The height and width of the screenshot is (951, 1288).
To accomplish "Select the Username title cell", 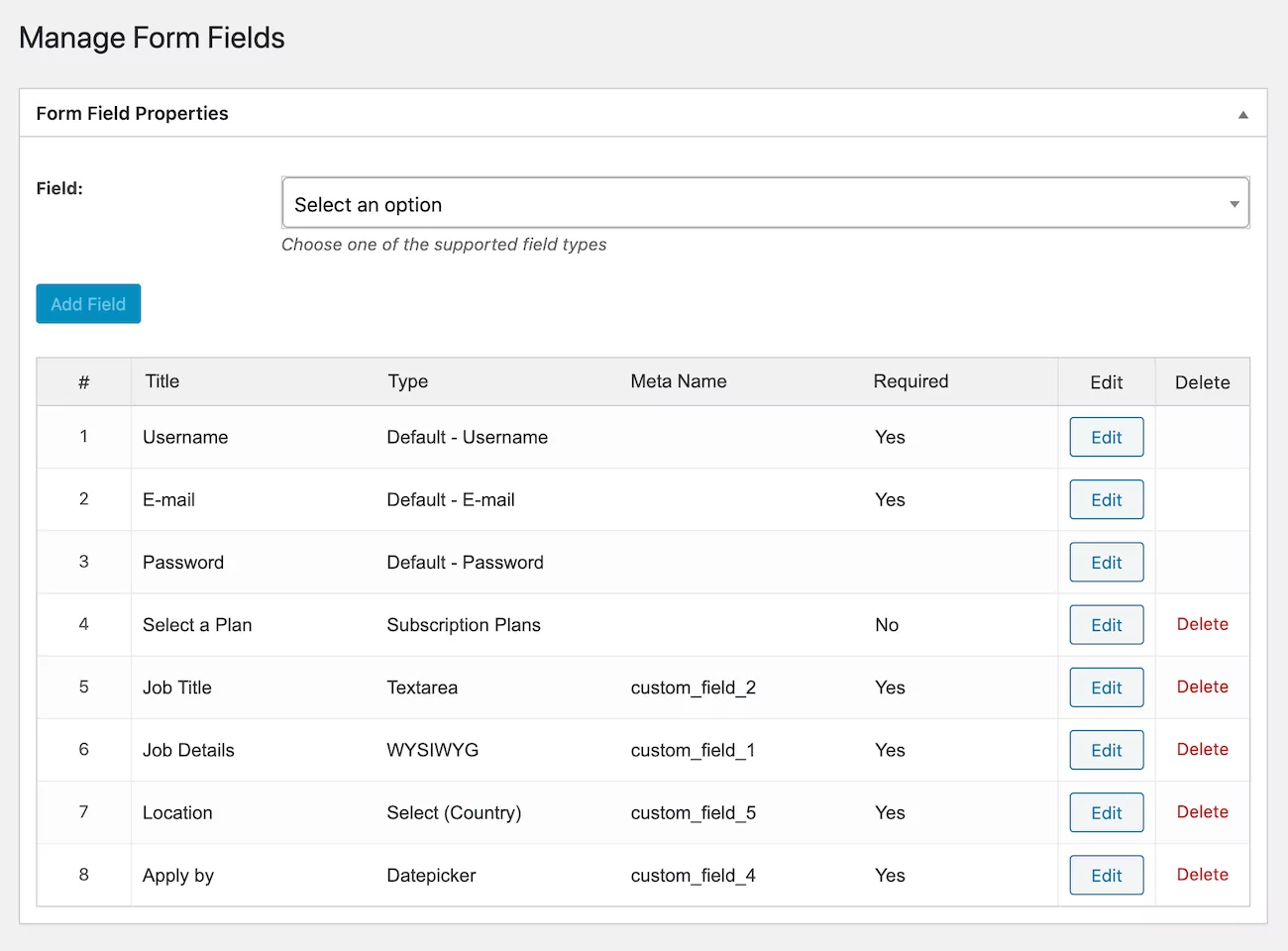I will [x=185, y=437].
